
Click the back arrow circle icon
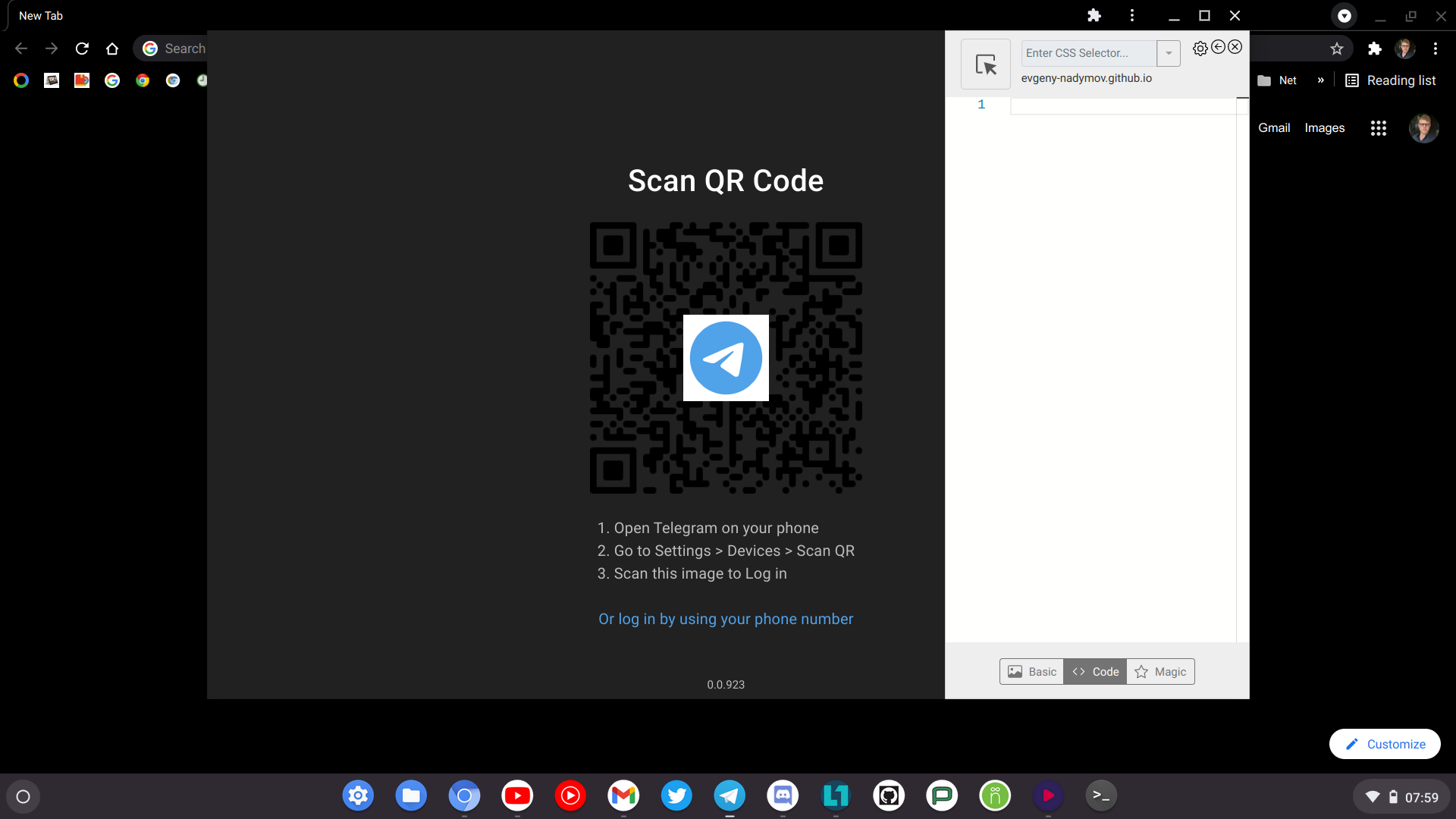pyautogui.click(x=1218, y=47)
